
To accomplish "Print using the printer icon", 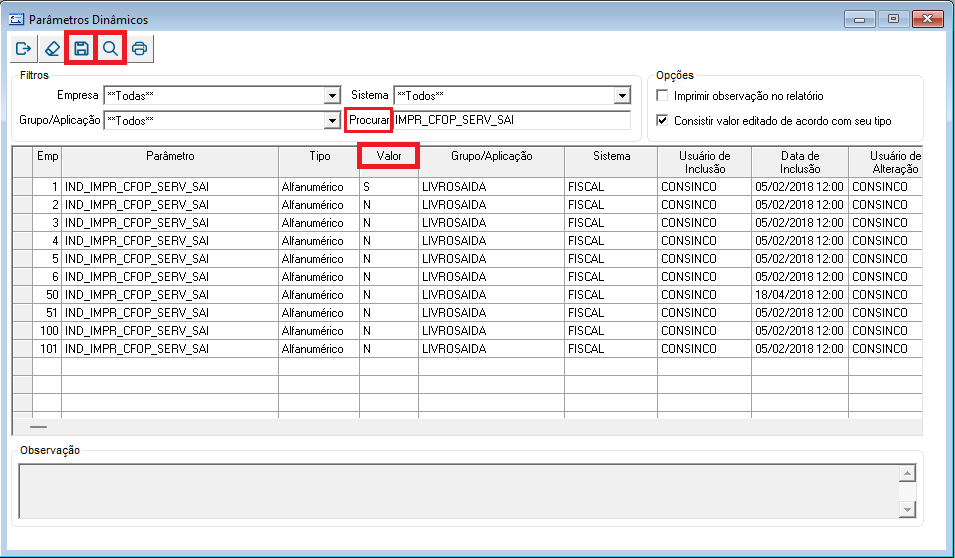I will [139, 49].
